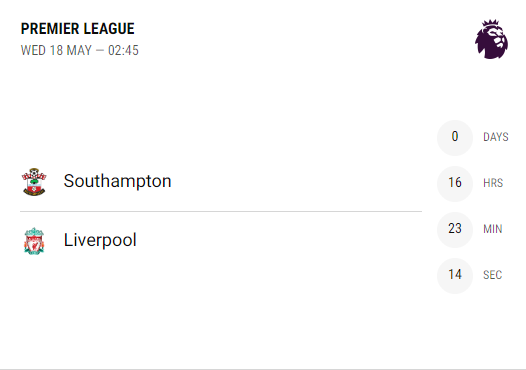This screenshot has width=526, height=370.
Task: Click the HRS label
Action: [x=493, y=183]
